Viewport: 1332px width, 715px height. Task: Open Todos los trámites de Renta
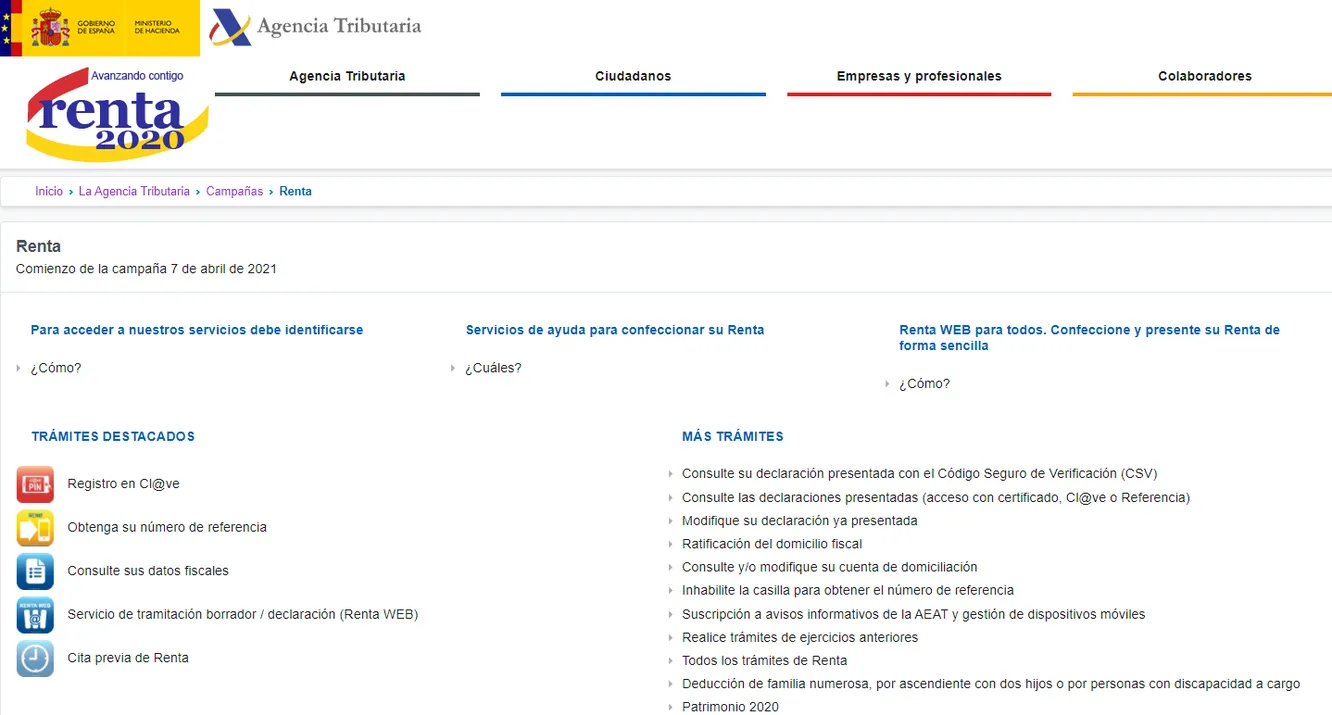pyautogui.click(x=764, y=661)
